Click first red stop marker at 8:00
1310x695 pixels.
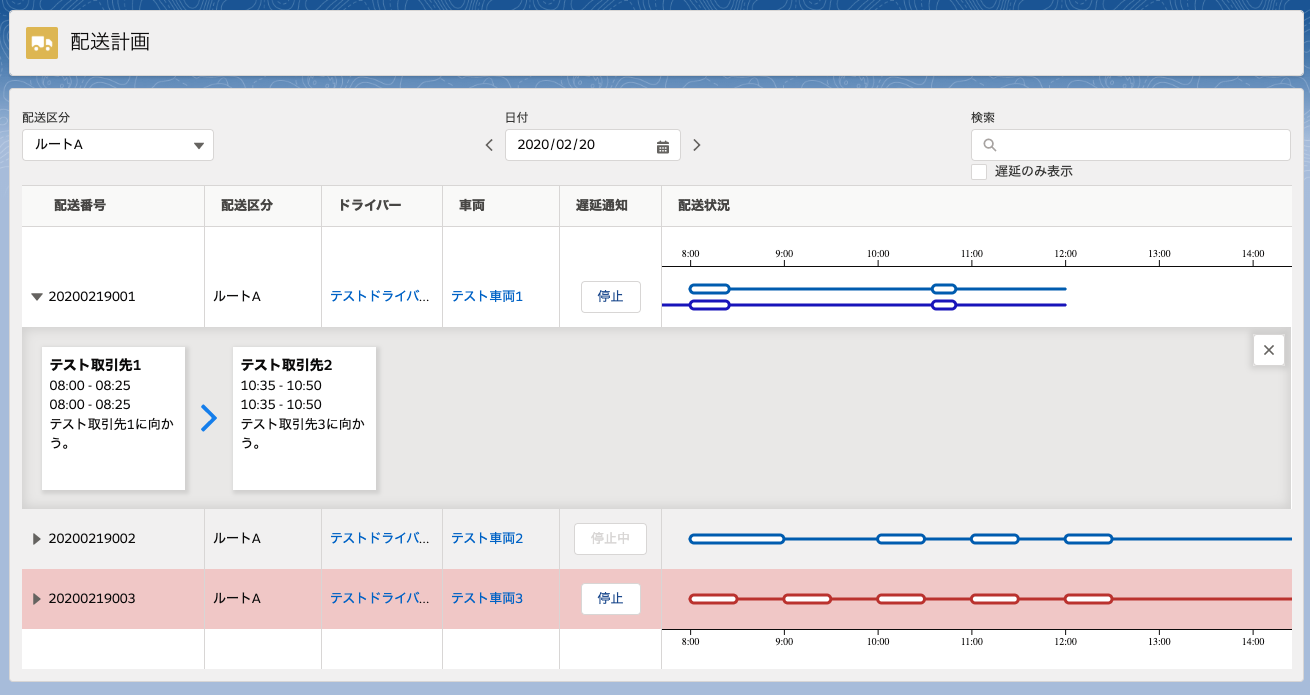coord(713,599)
